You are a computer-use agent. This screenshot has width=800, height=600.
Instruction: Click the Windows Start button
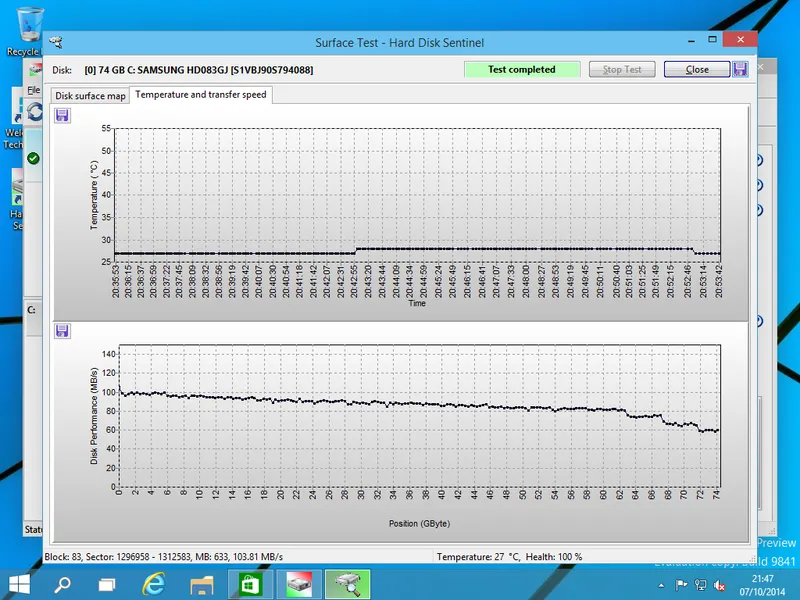[18, 583]
